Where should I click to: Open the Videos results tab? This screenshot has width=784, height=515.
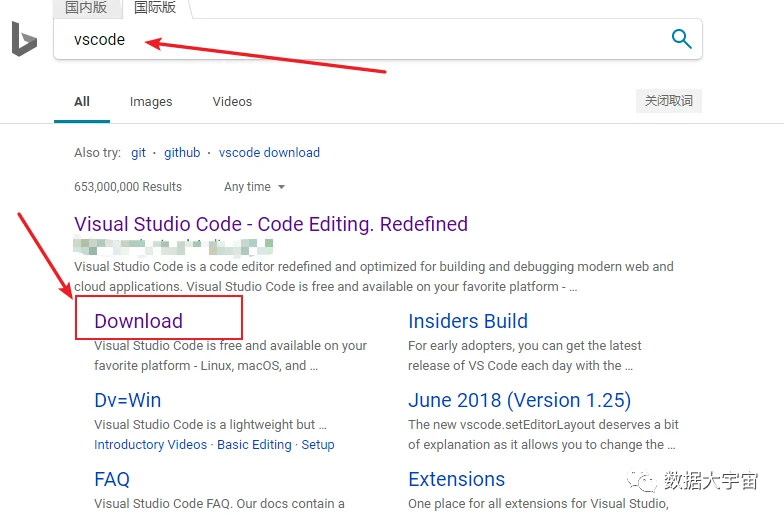(x=232, y=102)
